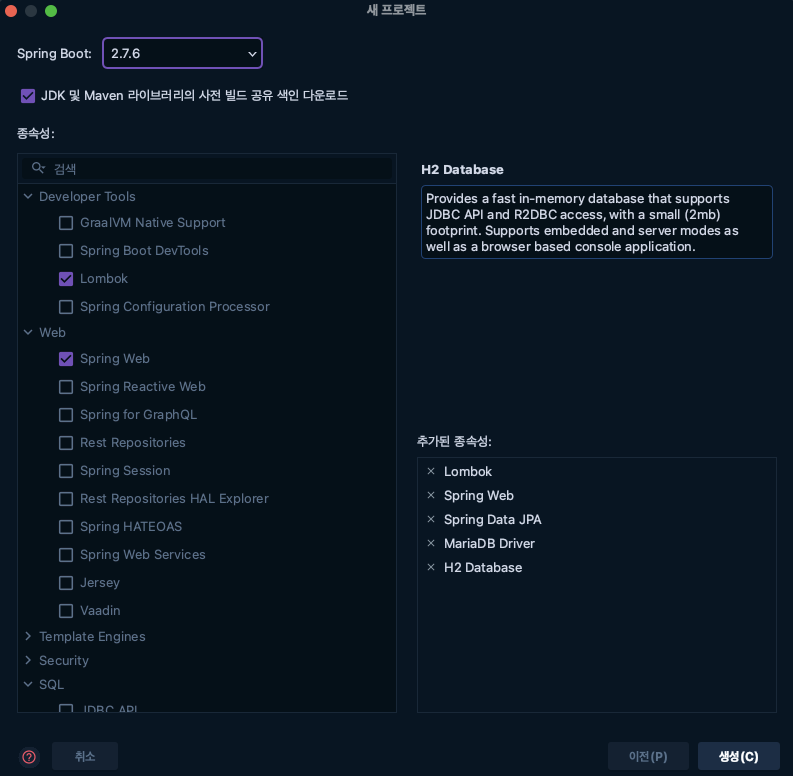Select Lombok in added dependencies list
Screen dimensions: 793x776
[468, 471]
